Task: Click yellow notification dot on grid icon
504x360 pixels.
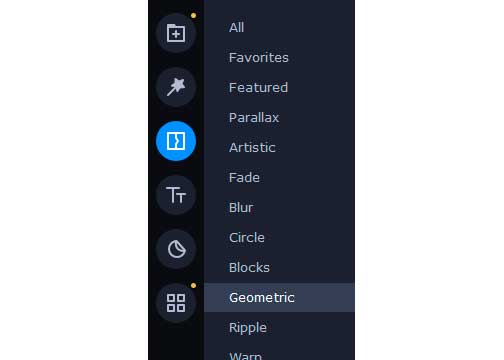Action: (193, 286)
